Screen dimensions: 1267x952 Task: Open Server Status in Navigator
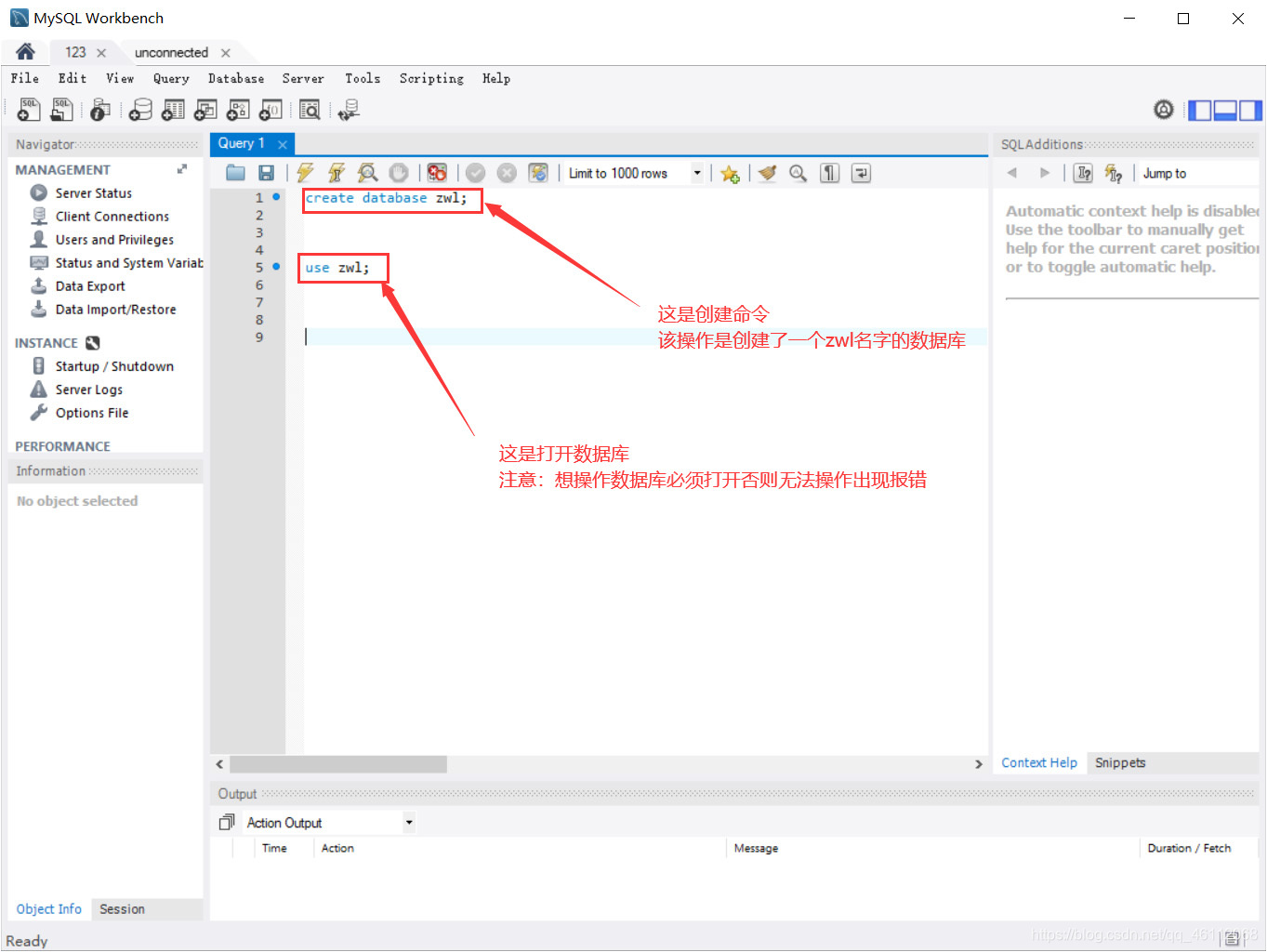[94, 193]
